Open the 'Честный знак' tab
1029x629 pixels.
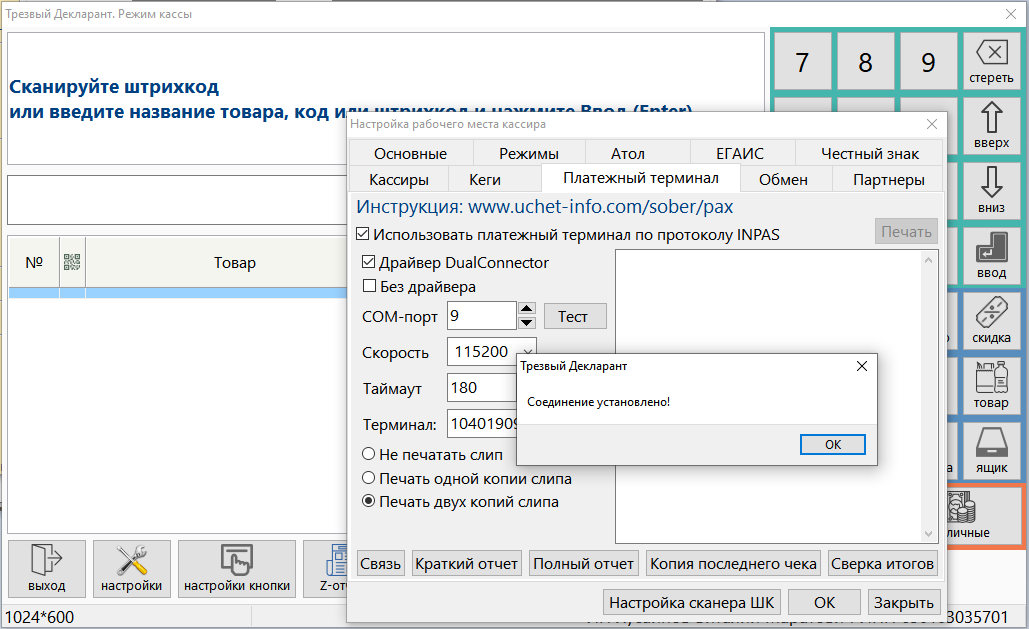tap(868, 153)
